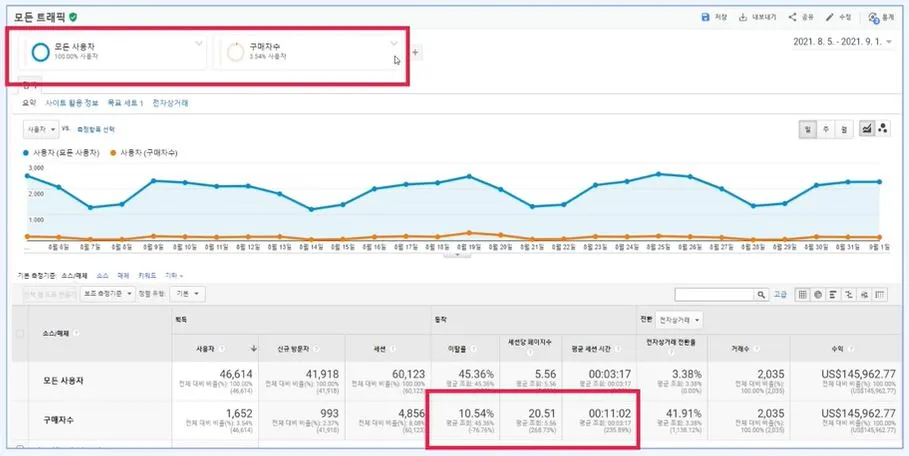The height and width of the screenshot is (456, 909).
Task: Click the blue 모든 사용자 segment circle
Action: coord(41,52)
